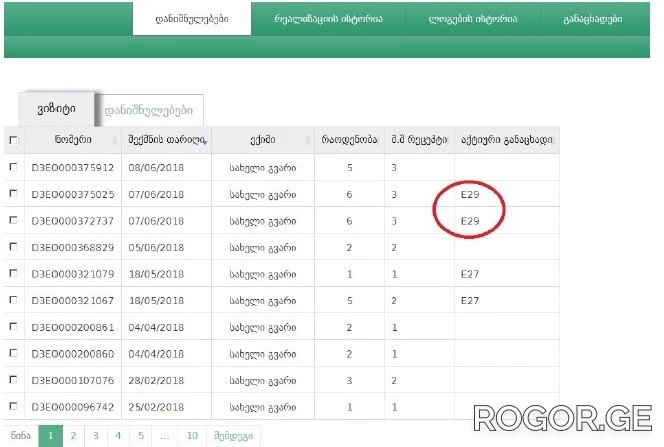Sort by ექიმი column sort arrows
Screen dimensions: 664x447
[x=307, y=140]
